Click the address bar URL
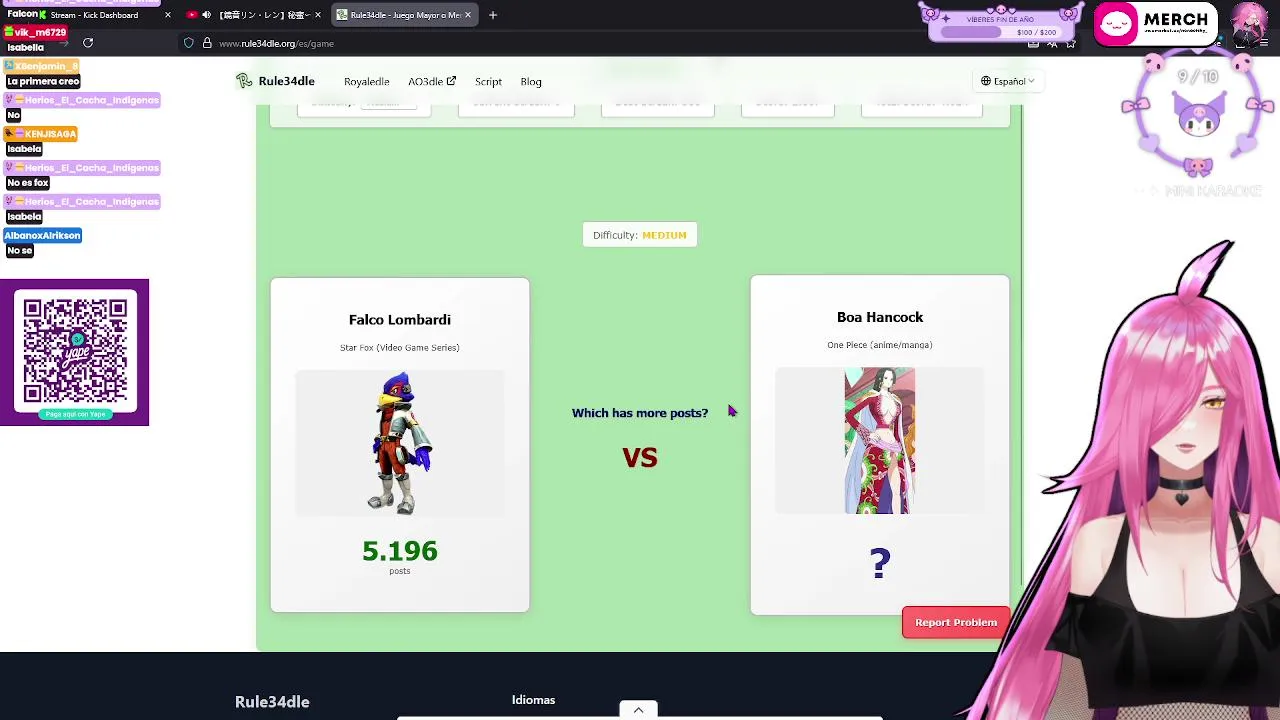1280x720 pixels. click(276, 44)
